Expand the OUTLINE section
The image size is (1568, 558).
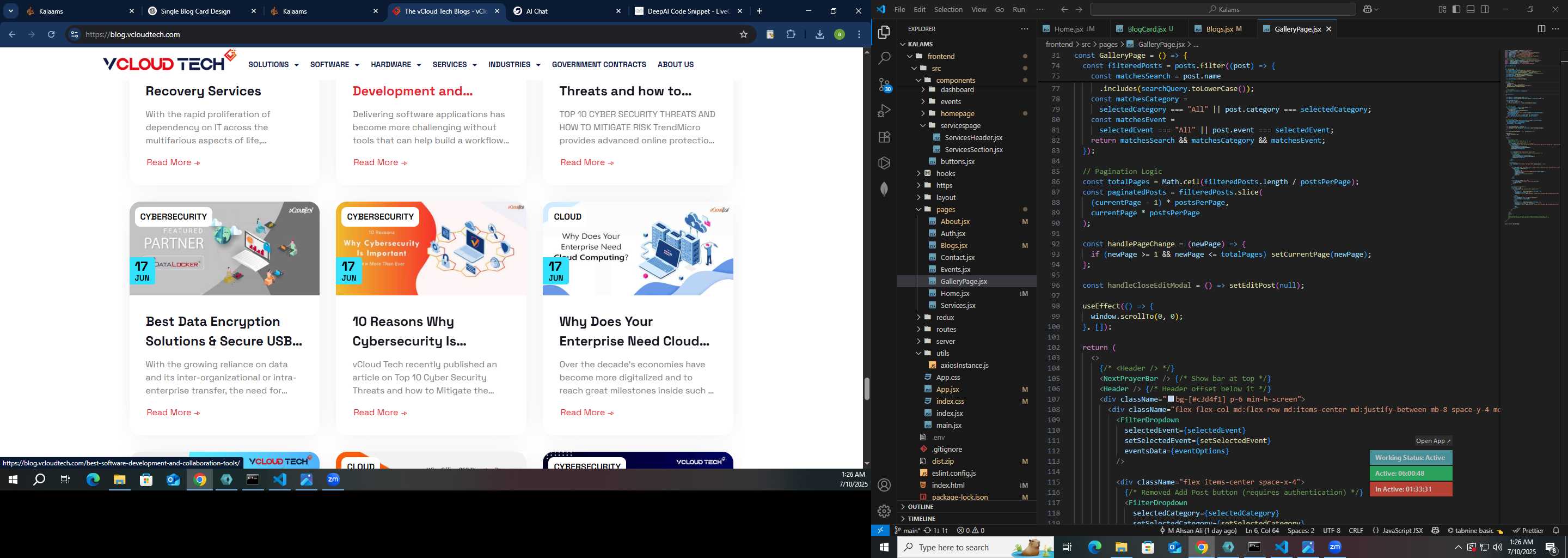920,507
